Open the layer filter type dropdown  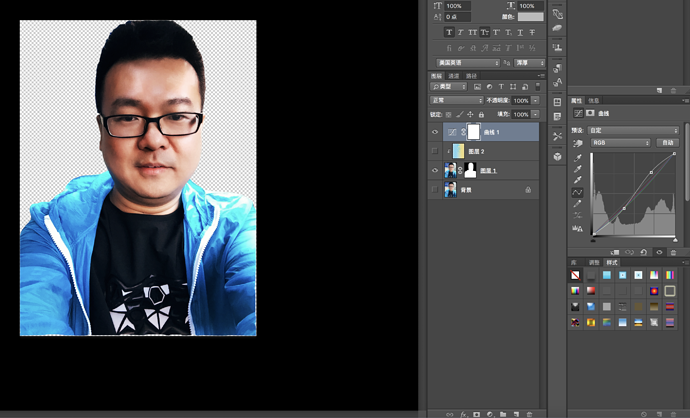[448, 87]
